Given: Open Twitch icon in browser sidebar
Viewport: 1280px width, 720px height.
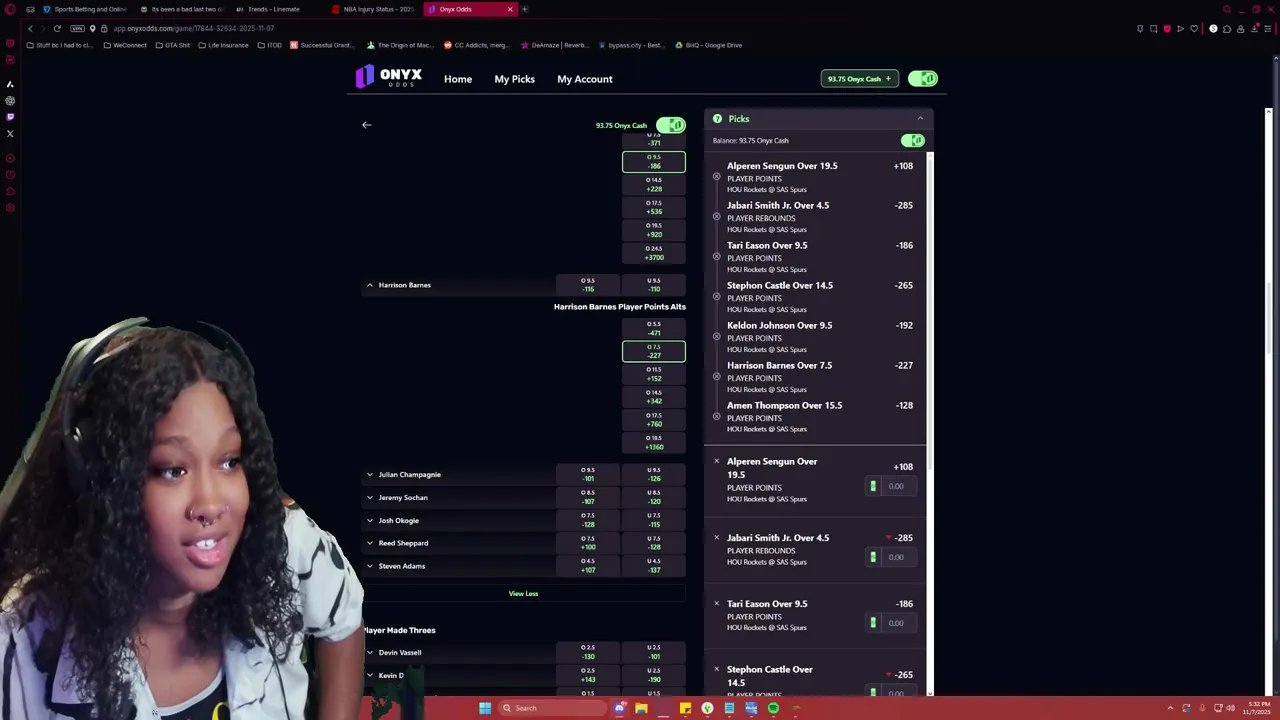Looking at the screenshot, I should point(10,117).
